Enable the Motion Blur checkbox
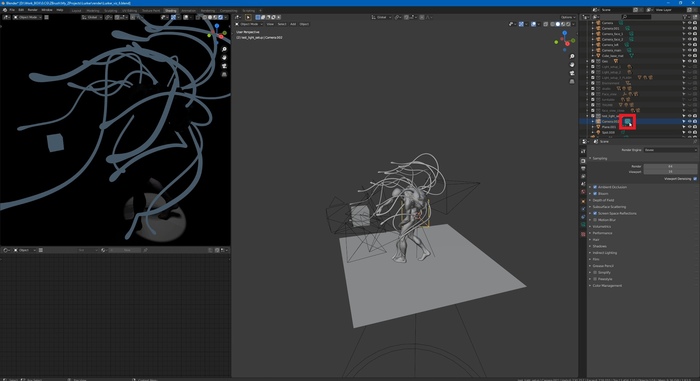This screenshot has height=381, width=700. [595, 220]
